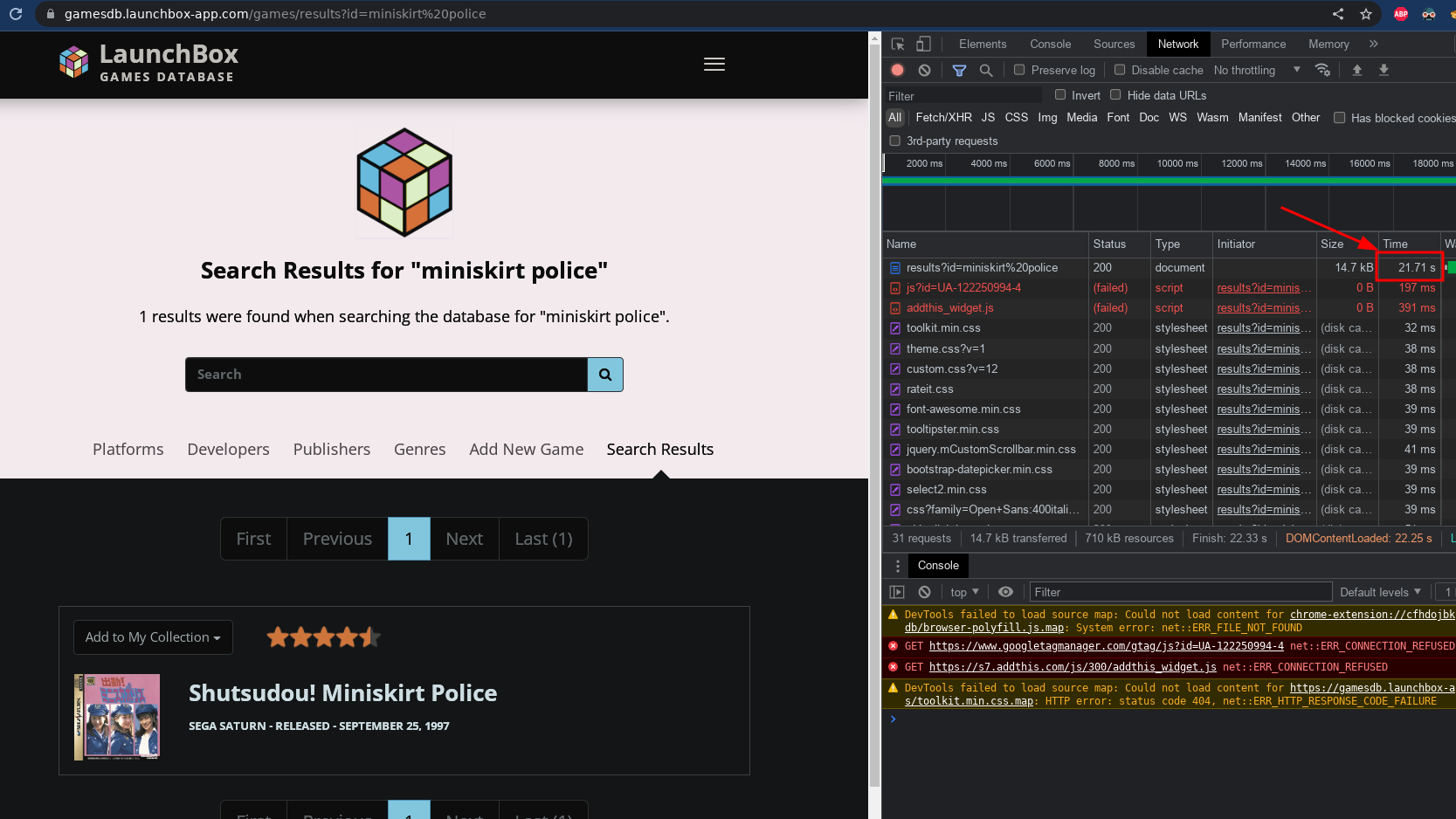Image resolution: width=1456 pixels, height=819 pixels.
Task: Filter requests by Fetch/XHR
Action: coord(943,117)
